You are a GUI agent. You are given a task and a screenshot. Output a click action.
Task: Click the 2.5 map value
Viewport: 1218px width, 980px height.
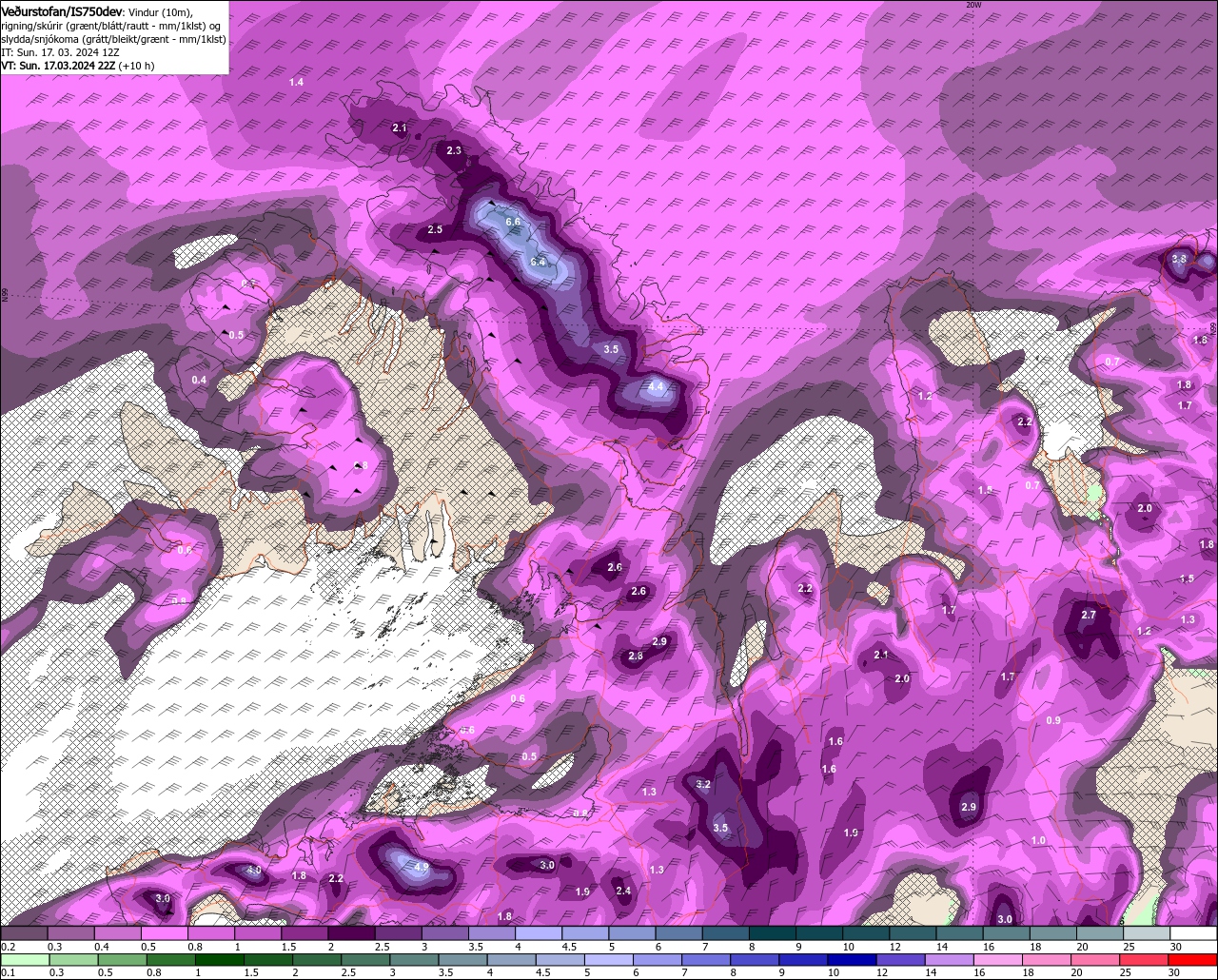tap(435, 230)
